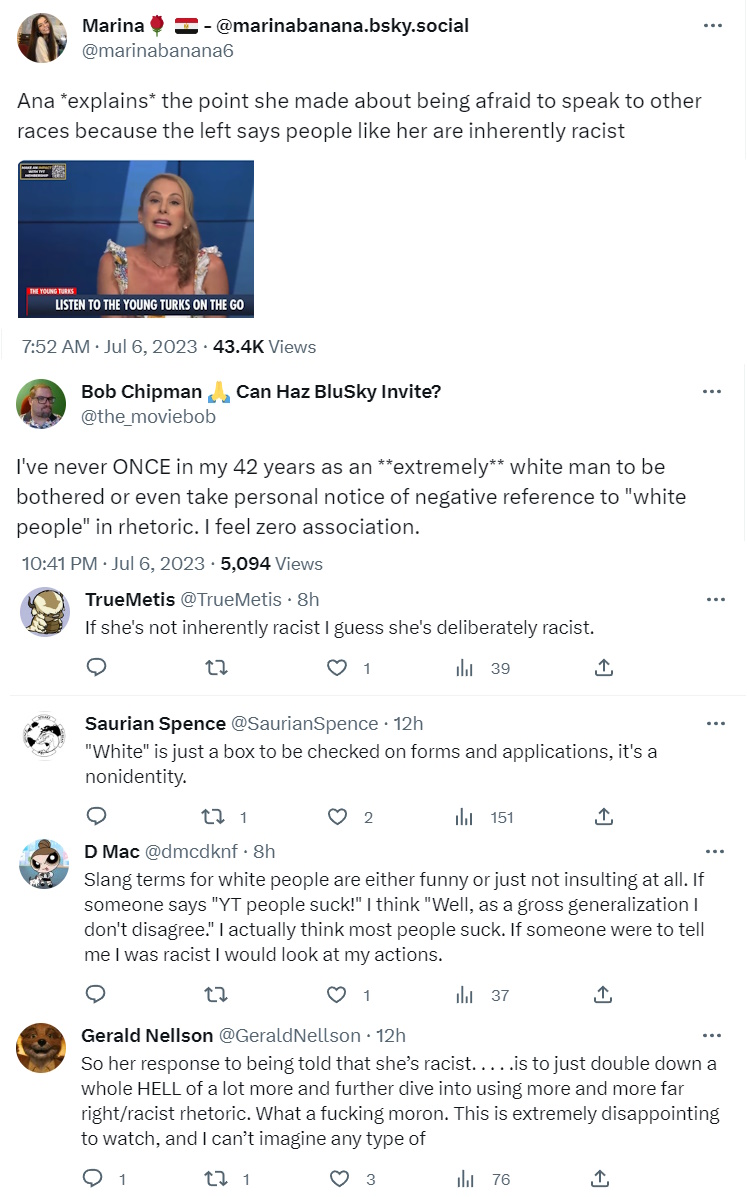Share Saurian Spence's tweet
Image resolution: width=747 pixels, height=1197 pixels.
(604, 817)
